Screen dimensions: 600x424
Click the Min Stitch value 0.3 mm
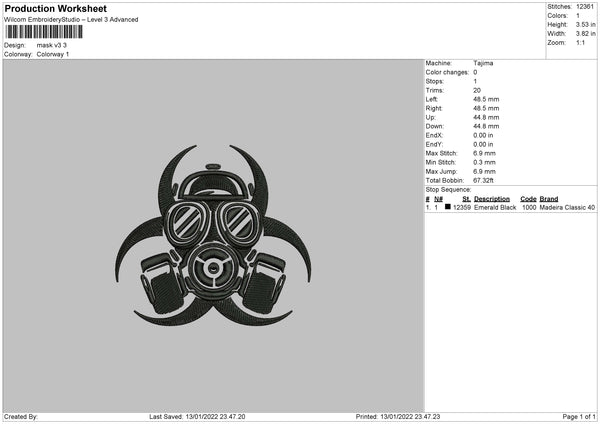click(484, 162)
